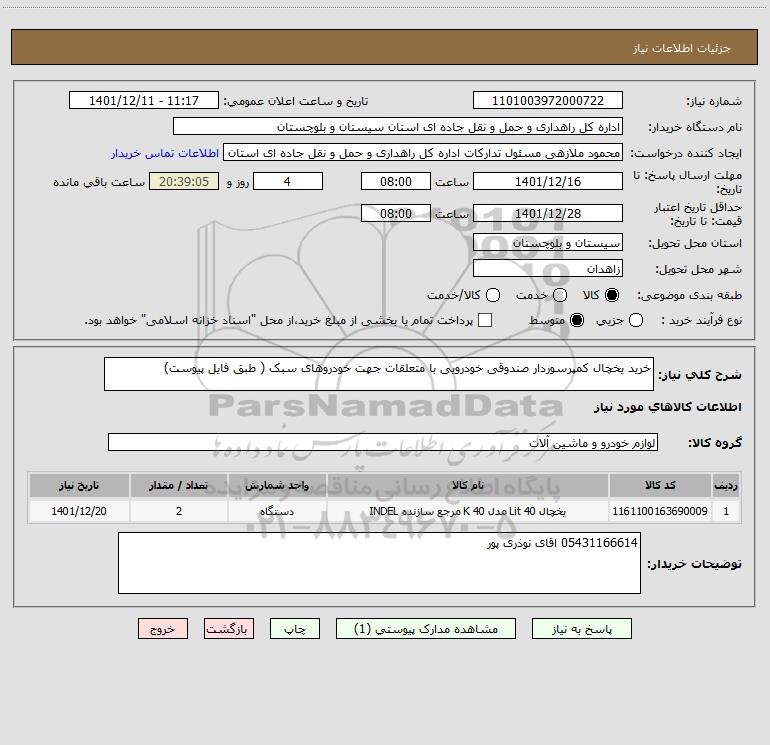Image resolution: width=770 pixels, height=745 pixels.
Task: Click the deadline time field beside 1401/12/16
Action: click(x=396, y=182)
